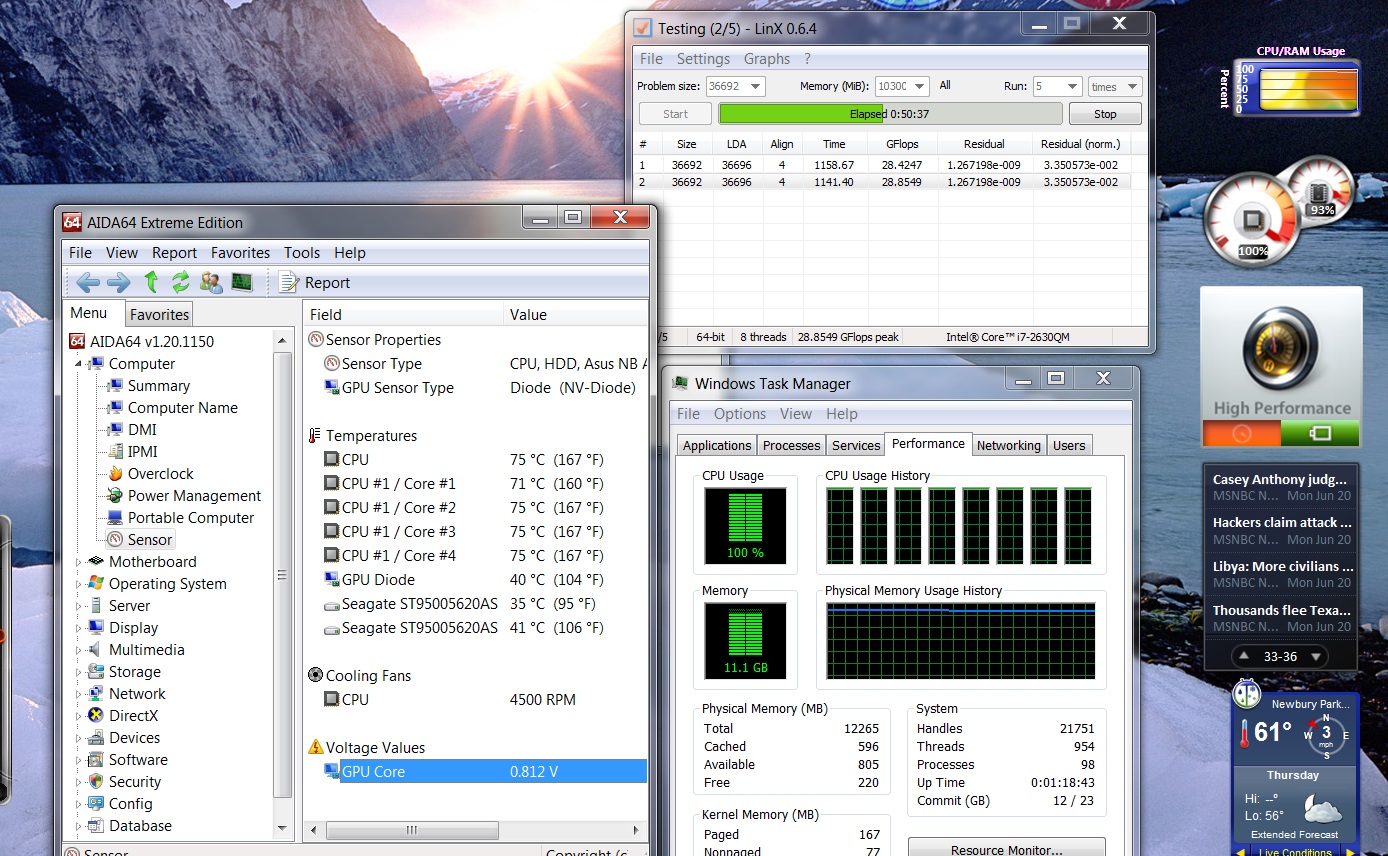This screenshot has height=856, width=1388.
Task: Select the Overclock flame icon in tree
Action: click(115, 474)
